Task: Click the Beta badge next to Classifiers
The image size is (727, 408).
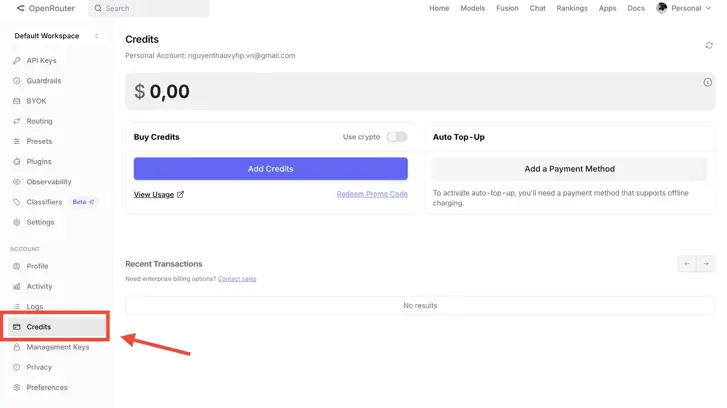Action: (83, 202)
